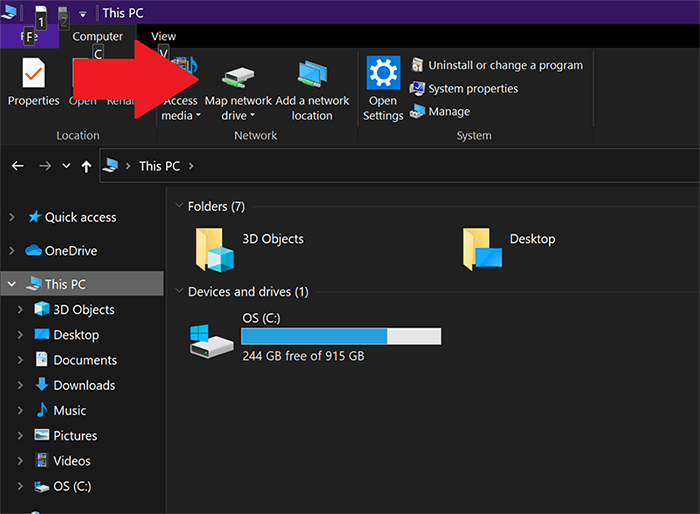This screenshot has height=514, width=700.
Task: Open the recent locations dropdown arrow
Action: coord(66,166)
